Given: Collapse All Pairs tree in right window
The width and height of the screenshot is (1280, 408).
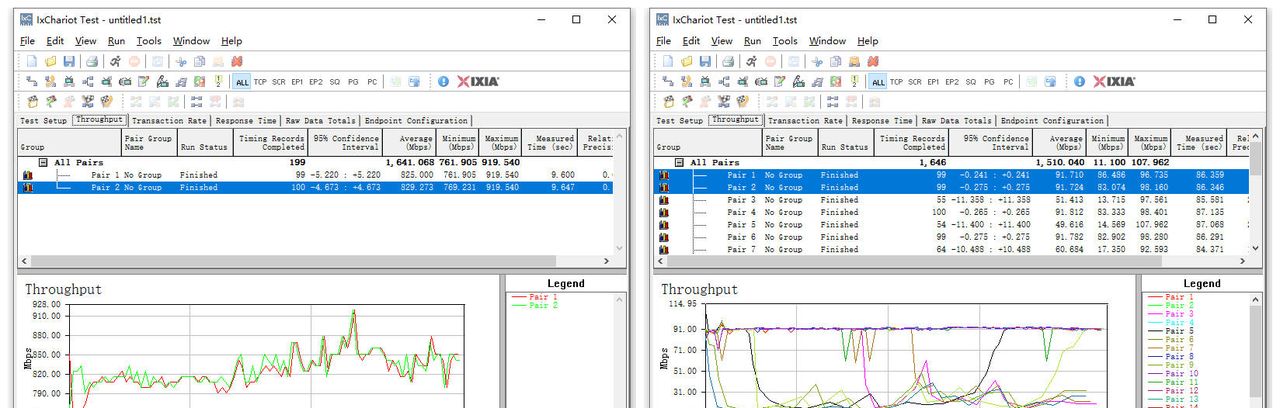Looking at the screenshot, I should coord(680,162).
